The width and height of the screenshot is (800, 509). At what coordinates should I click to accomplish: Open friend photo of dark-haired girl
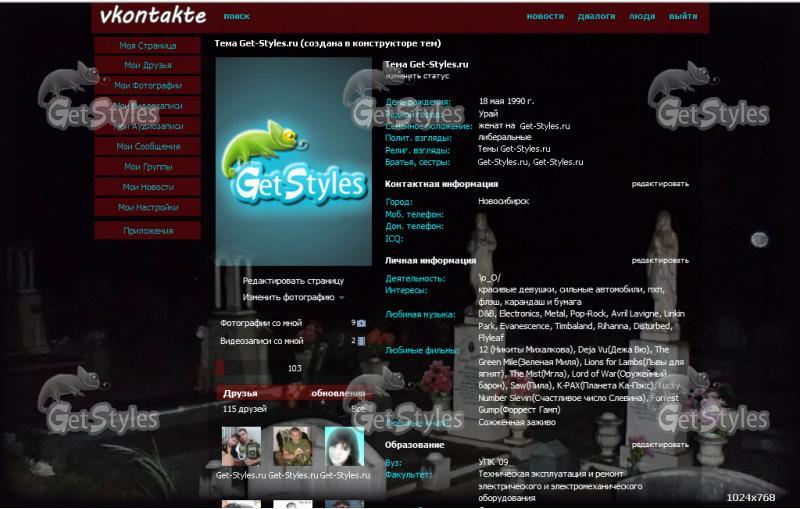[x=344, y=447]
